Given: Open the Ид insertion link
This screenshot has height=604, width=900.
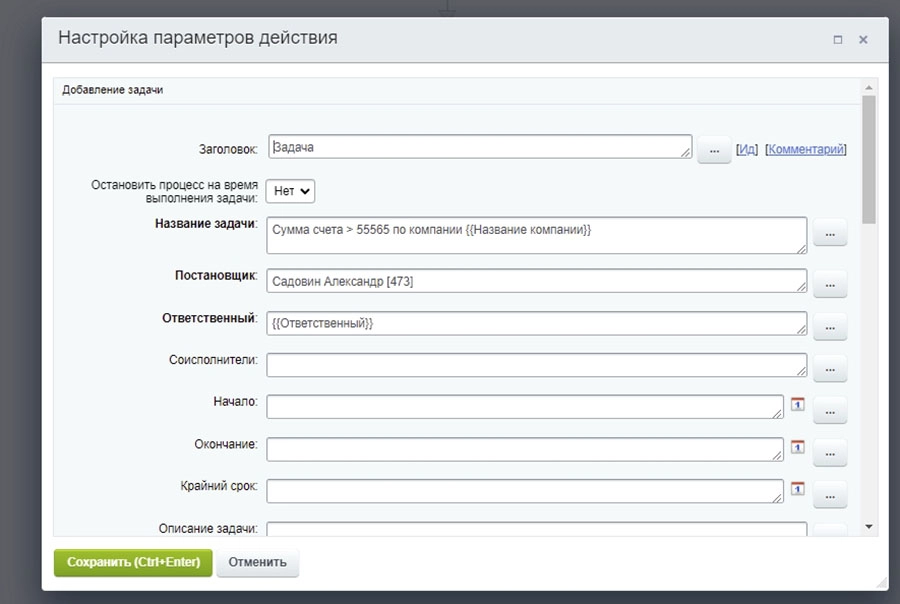Looking at the screenshot, I should coord(745,147).
